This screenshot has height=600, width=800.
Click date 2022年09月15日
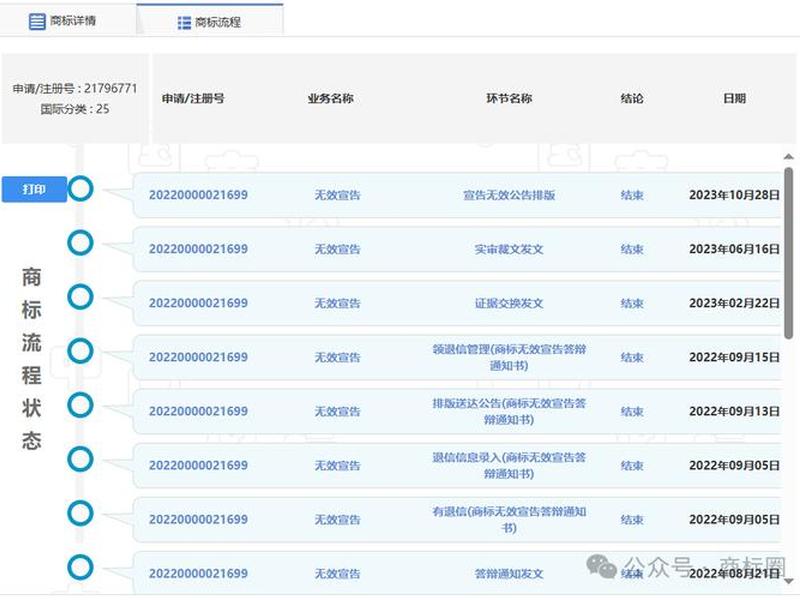734,357
